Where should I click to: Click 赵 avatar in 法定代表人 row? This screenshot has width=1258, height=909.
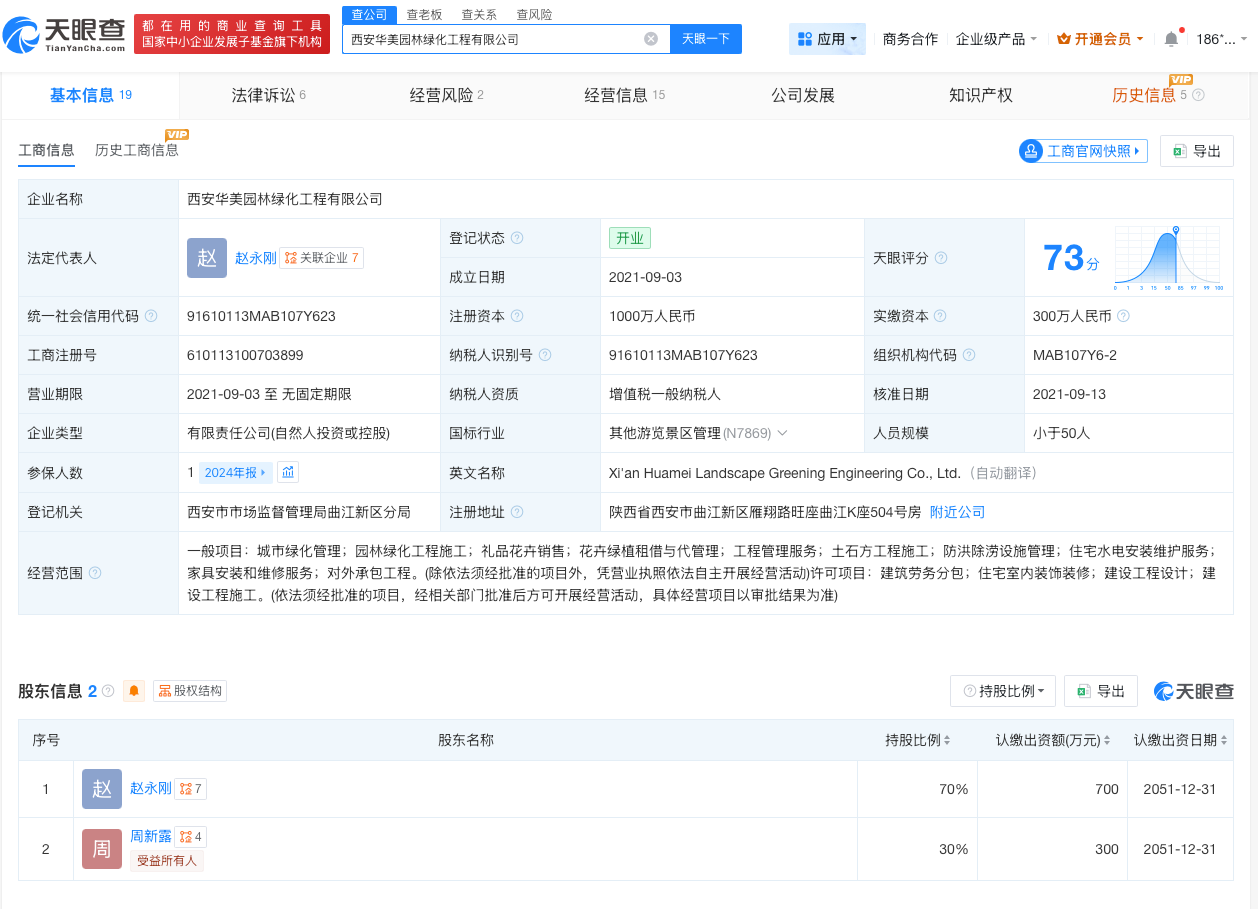(207, 258)
